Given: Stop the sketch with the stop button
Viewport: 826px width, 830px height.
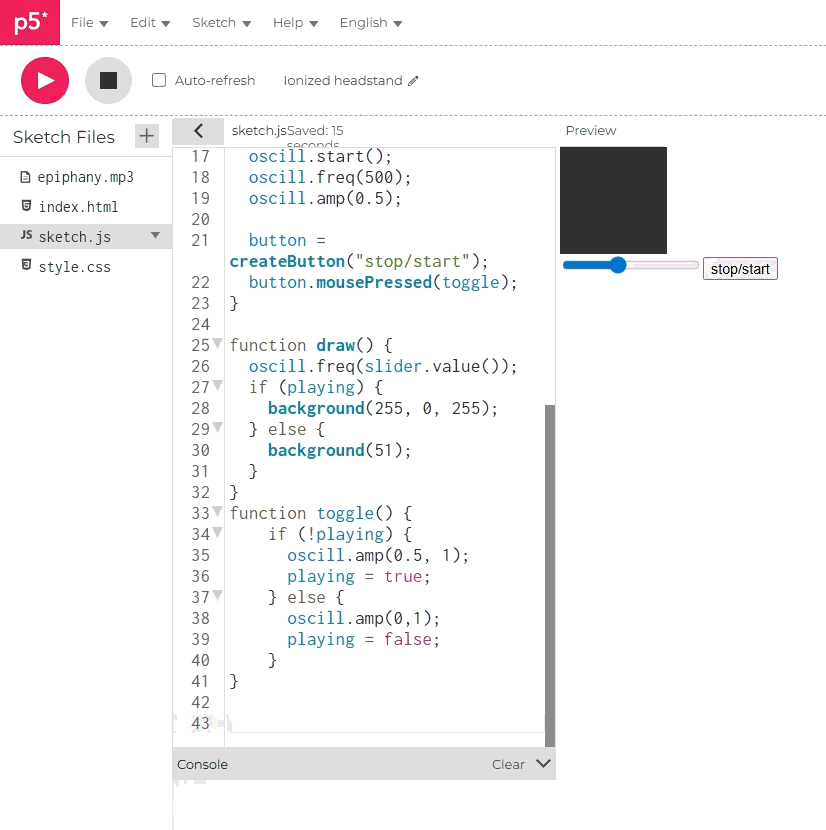Looking at the screenshot, I should 109,80.
